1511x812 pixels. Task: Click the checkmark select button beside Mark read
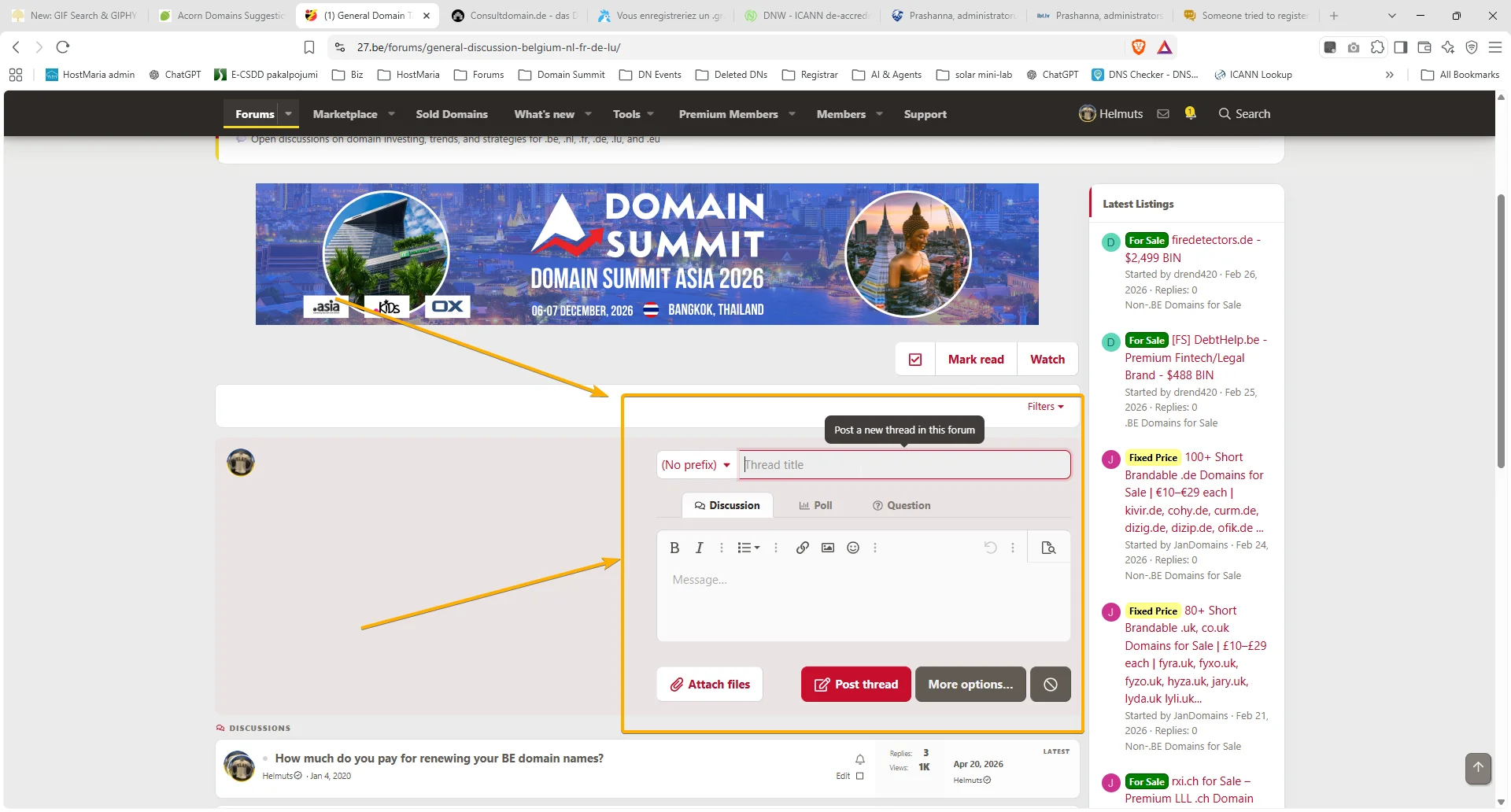[915, 360]
